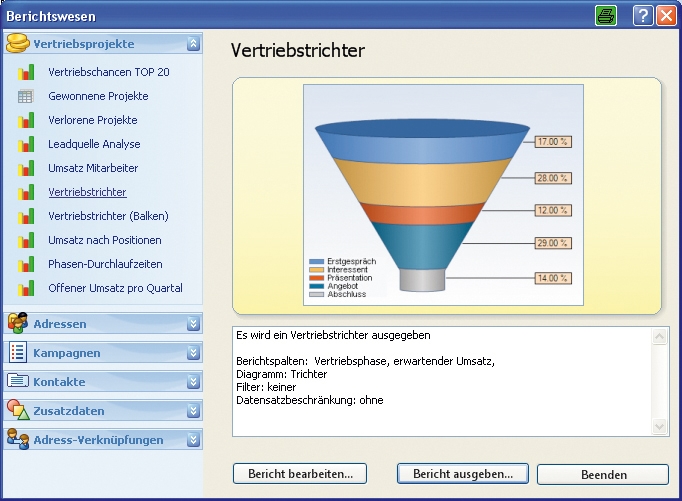Screen dimensions: 682x501
Task: Click the 14.00 % funnel label
Action: 553,278
